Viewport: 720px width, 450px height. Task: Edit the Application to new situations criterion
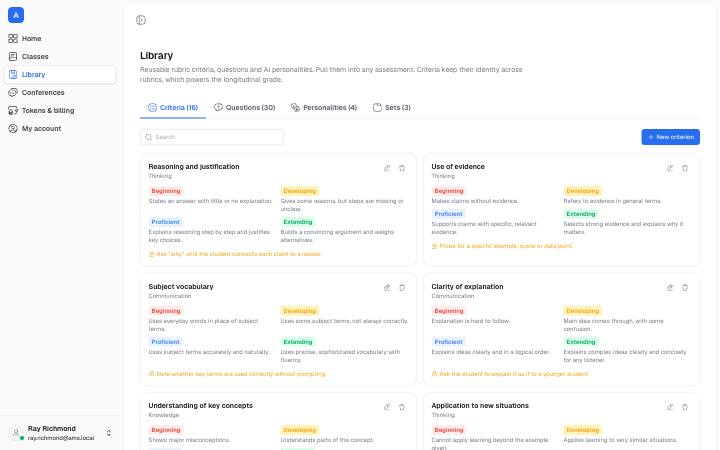point(670,407)
